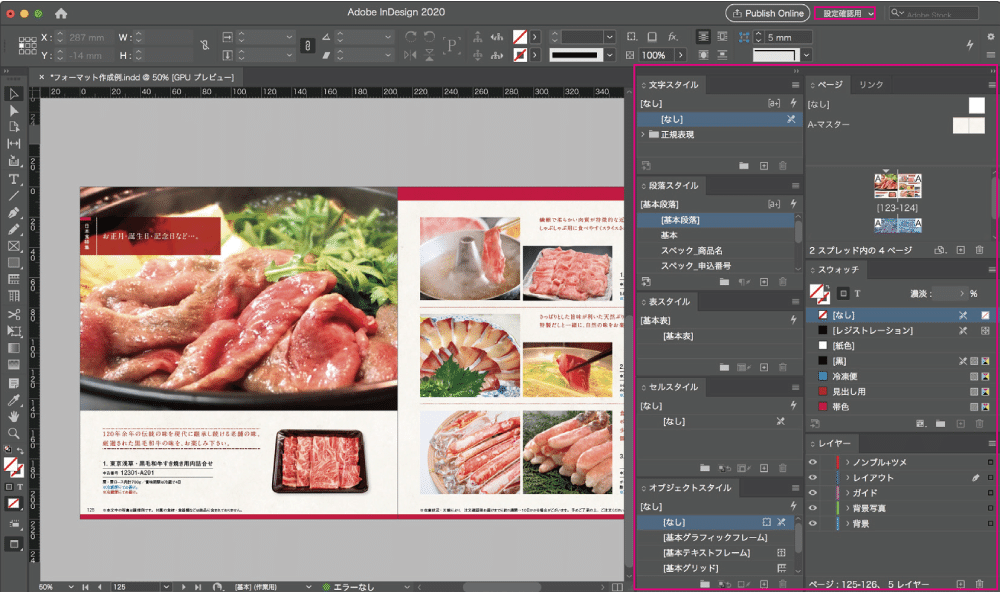Toggle visibility of the ガイド layer
Screen dimensions: 1000x592
pos(812,492)
